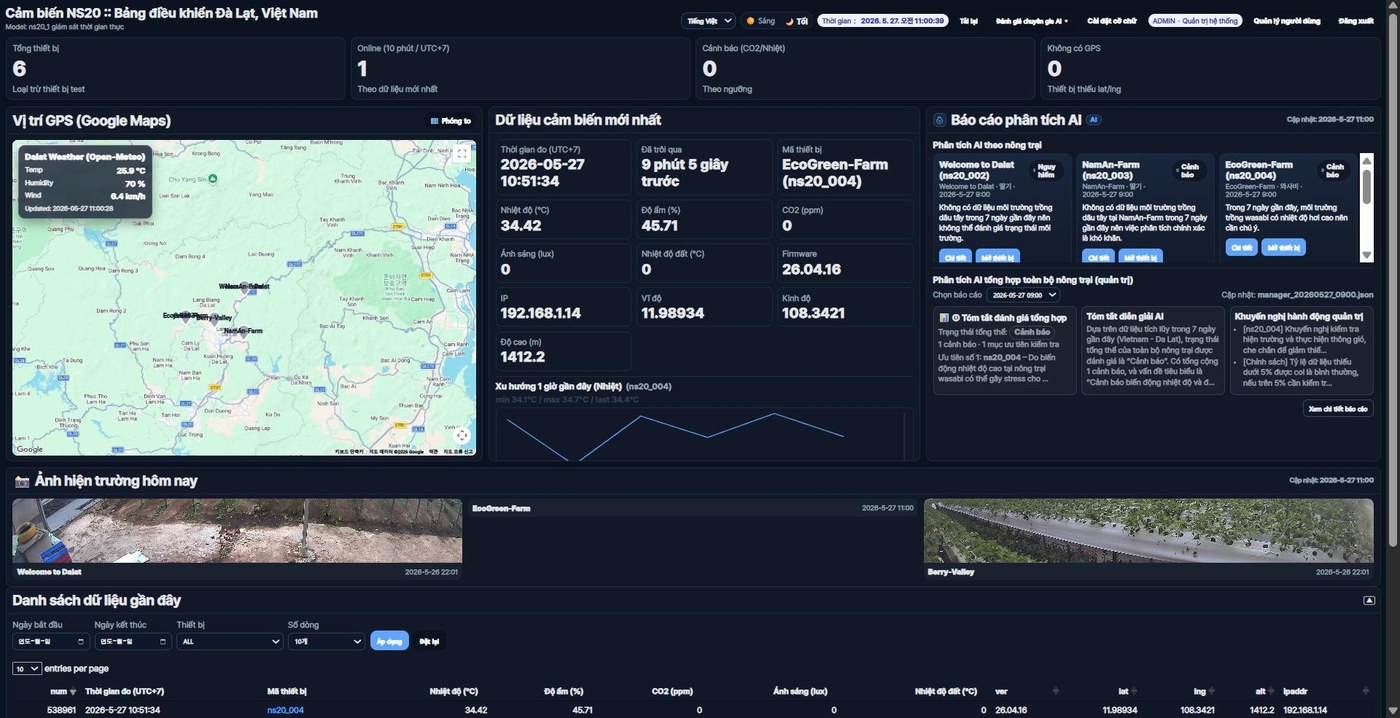Open Thiết bị ALL dropdown

(229, 641)
